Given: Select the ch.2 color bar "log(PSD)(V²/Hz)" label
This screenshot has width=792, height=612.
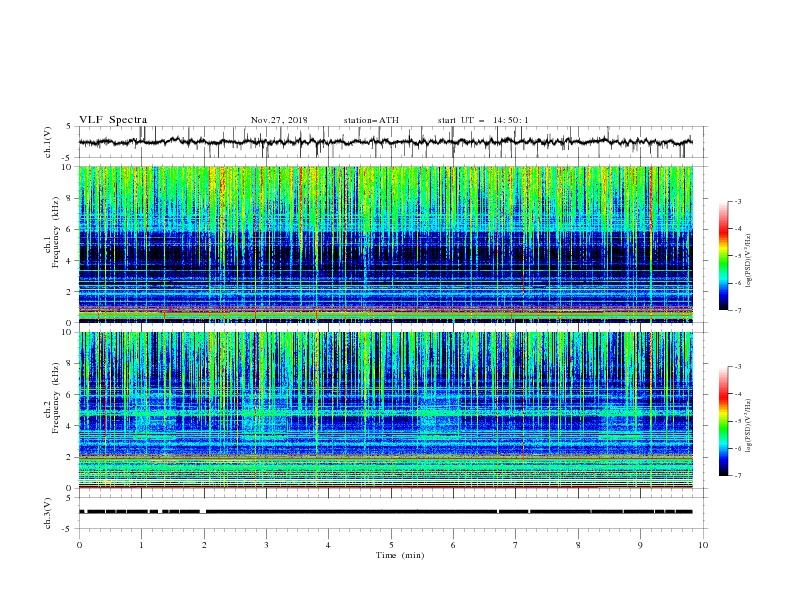Looking at the screenshot, I should click(x=748, y=426).
